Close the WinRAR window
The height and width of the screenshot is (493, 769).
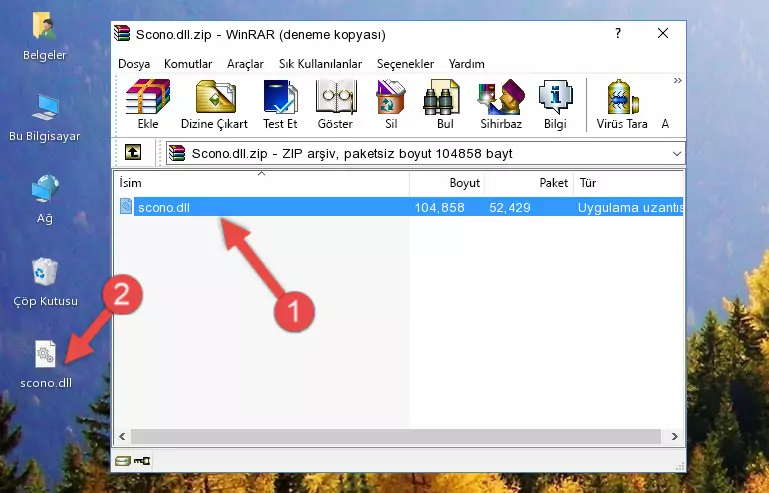pos(663,33)
